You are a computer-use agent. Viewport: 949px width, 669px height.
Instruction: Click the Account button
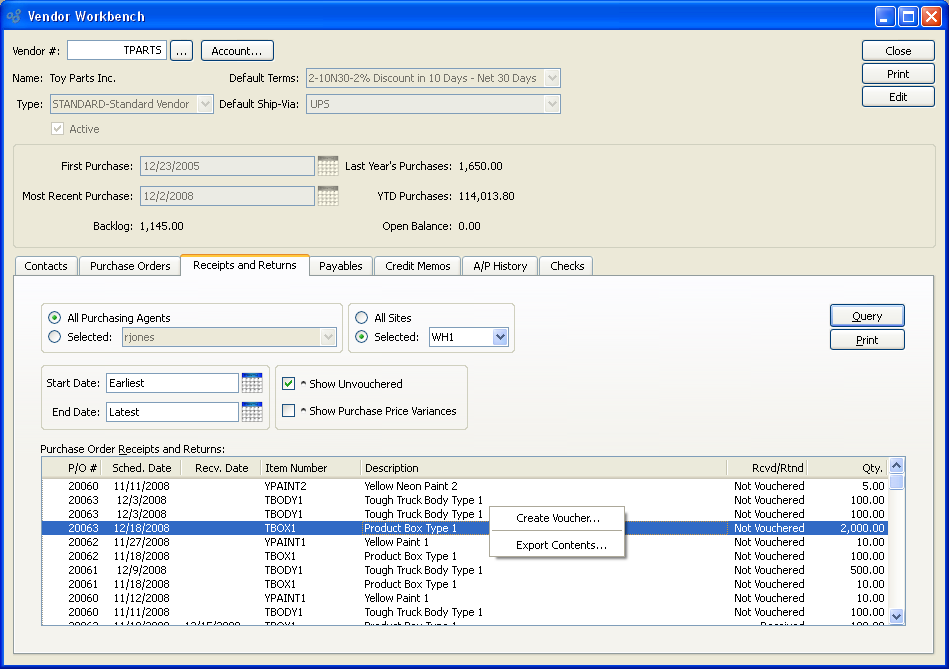(x=237, y=51)
